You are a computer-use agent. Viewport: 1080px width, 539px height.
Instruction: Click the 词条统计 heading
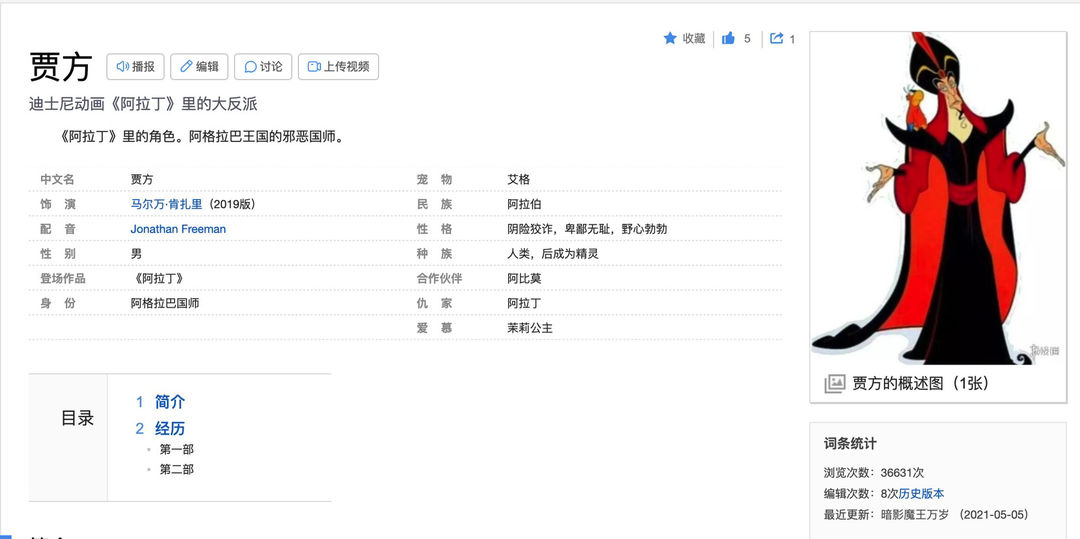[x=850, y=444]
